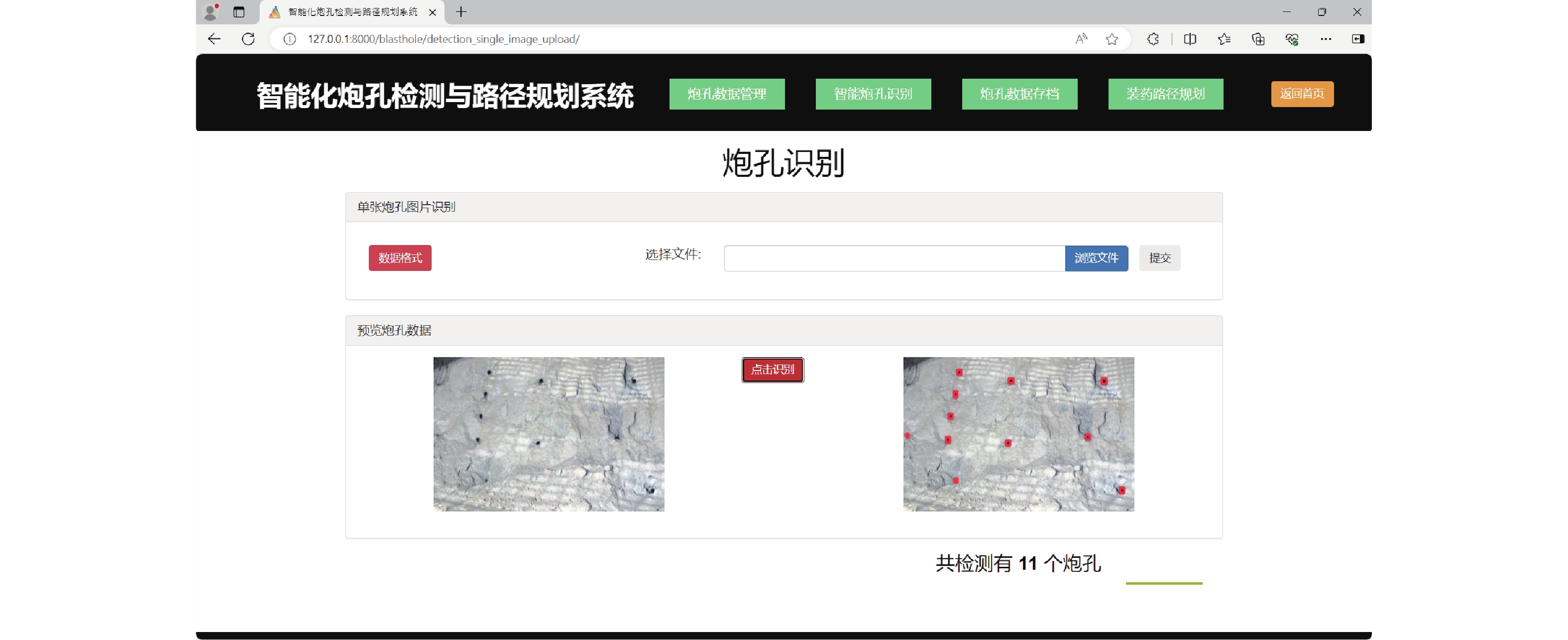
Task: Click the site information icon
Action: (290, 39)
